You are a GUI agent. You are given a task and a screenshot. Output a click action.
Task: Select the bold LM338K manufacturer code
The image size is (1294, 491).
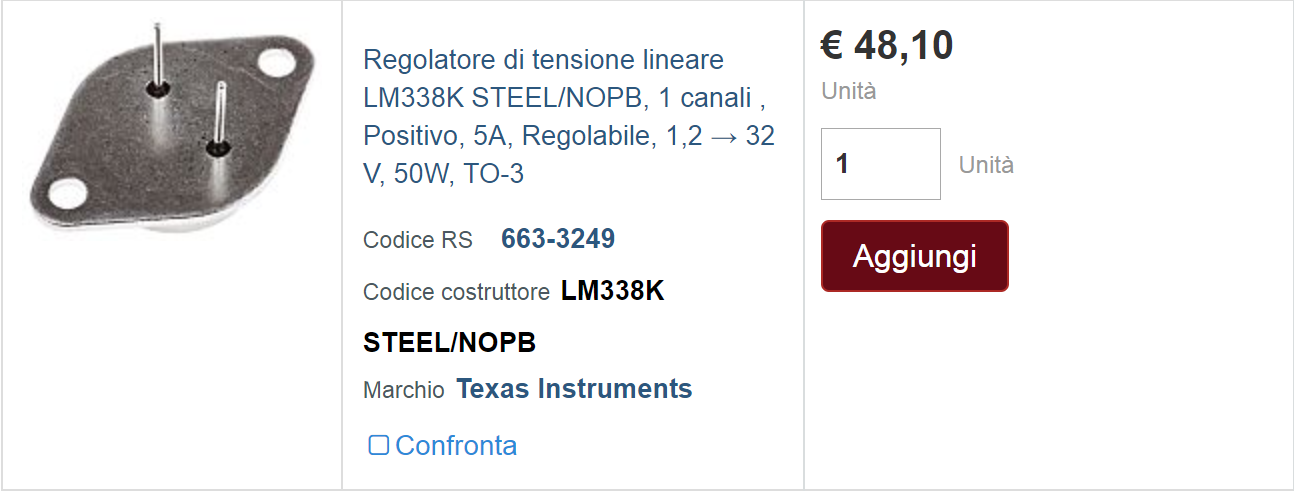pyautogui.click(x=612, y=291)
